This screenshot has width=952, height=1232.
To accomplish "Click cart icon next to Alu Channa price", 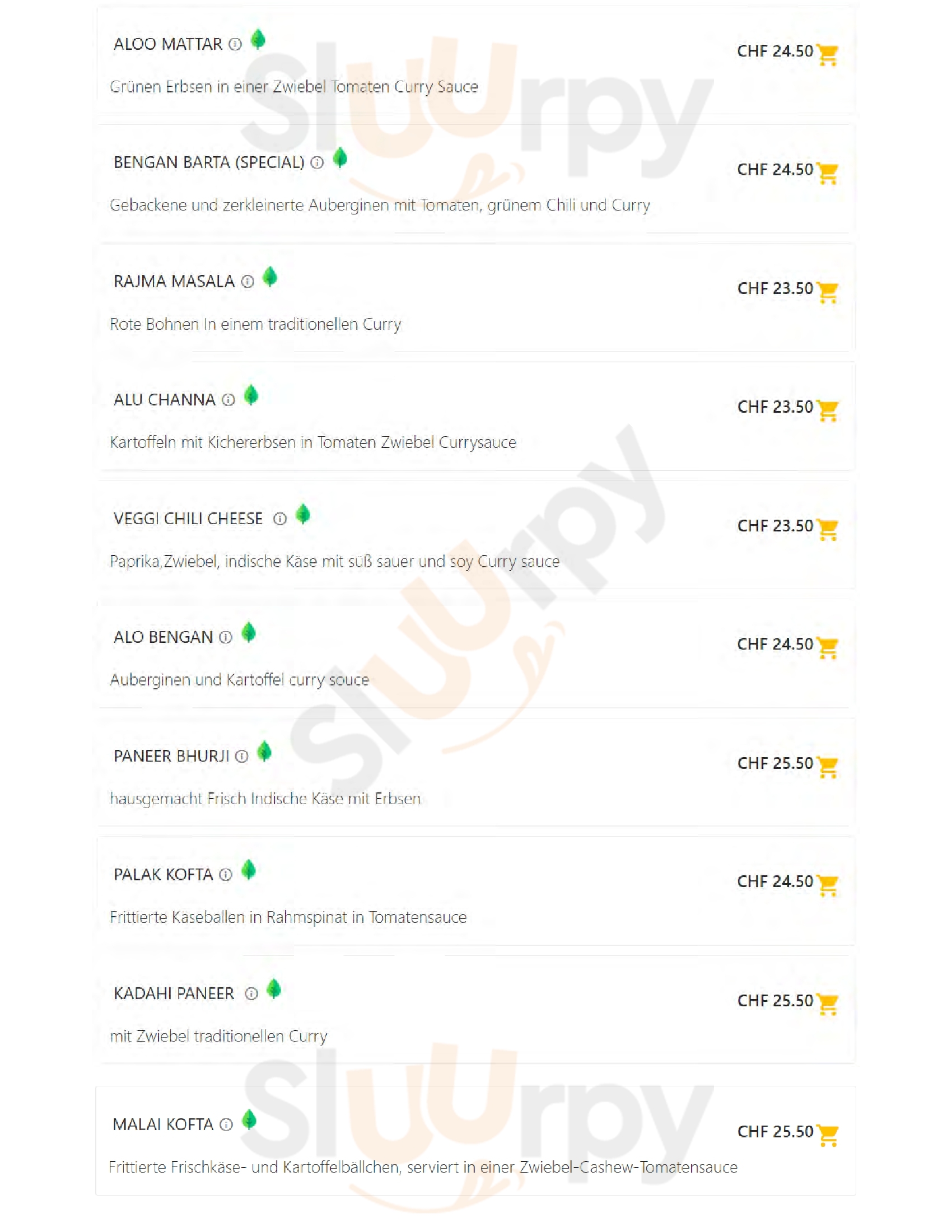I will 827,410.
